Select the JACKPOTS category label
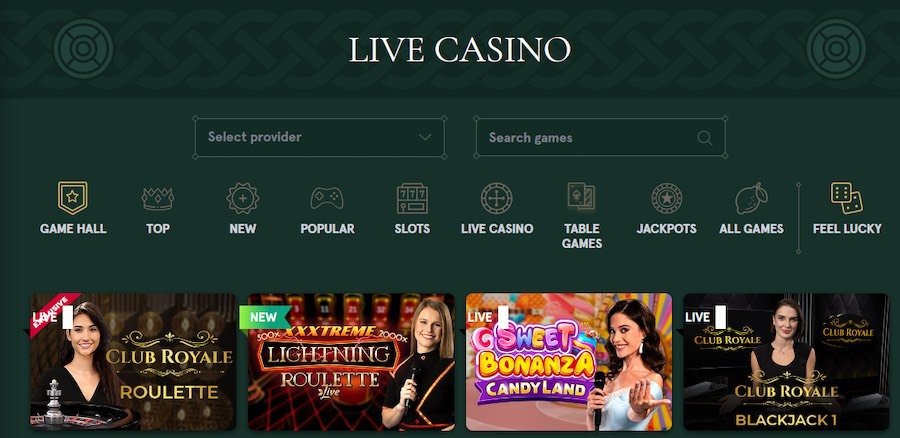Image resolution: width=900 pixels, height=438 pixels. 666,228
